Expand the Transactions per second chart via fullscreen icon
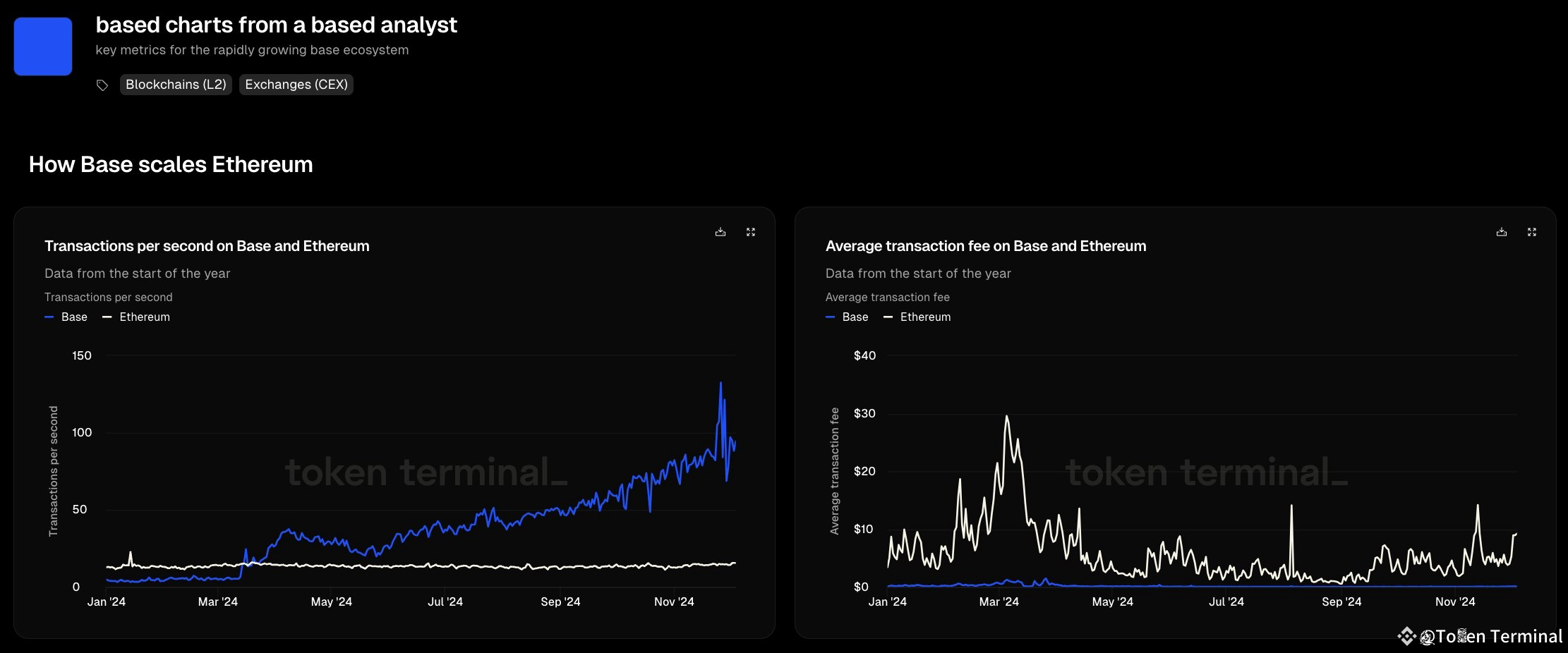Viewport: 1568px width, 653px height. coord(751,231)
